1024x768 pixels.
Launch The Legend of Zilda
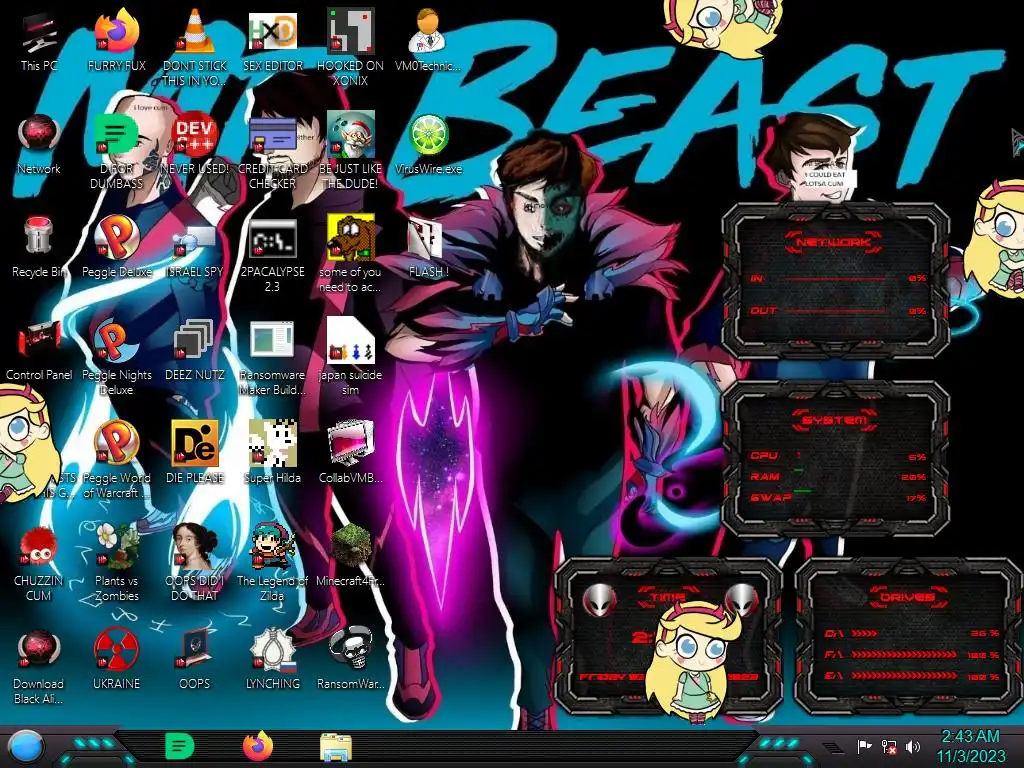pos(272,563)
